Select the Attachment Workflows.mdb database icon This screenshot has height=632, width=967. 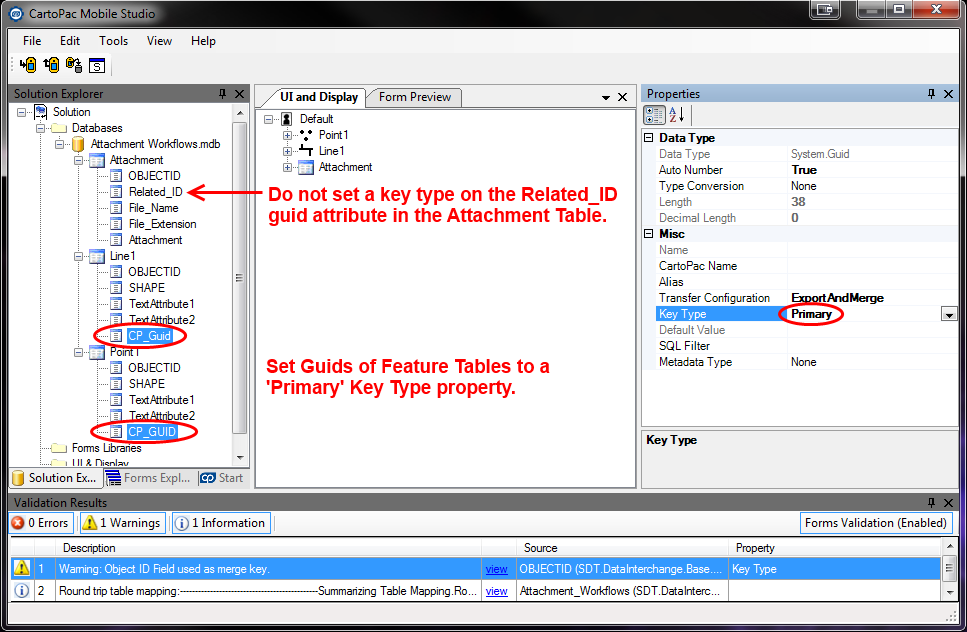(x=78, y=144)
